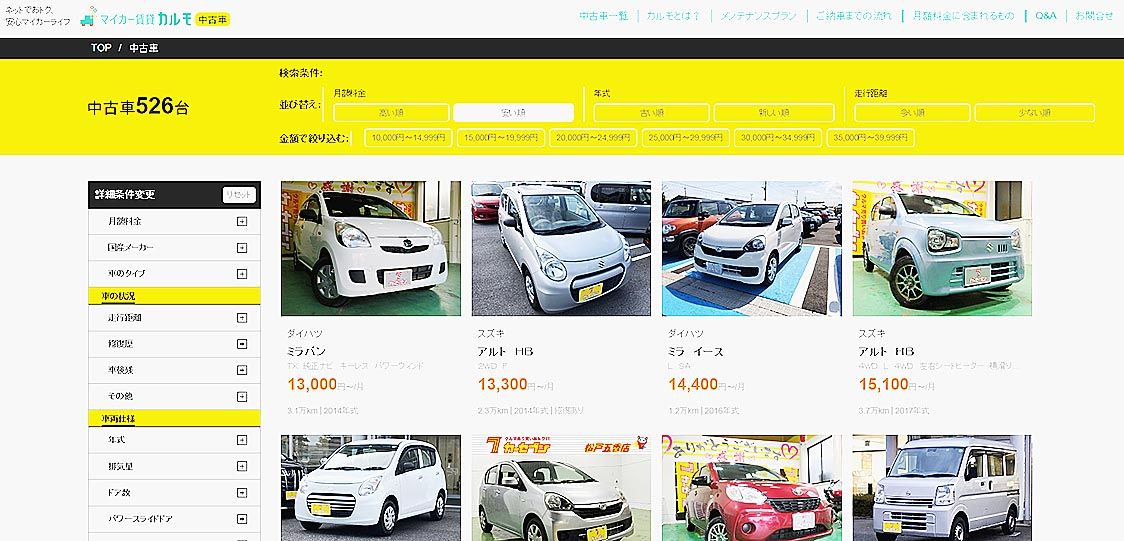
Task: Expand the その他 filter row
Action: [174, 396]
